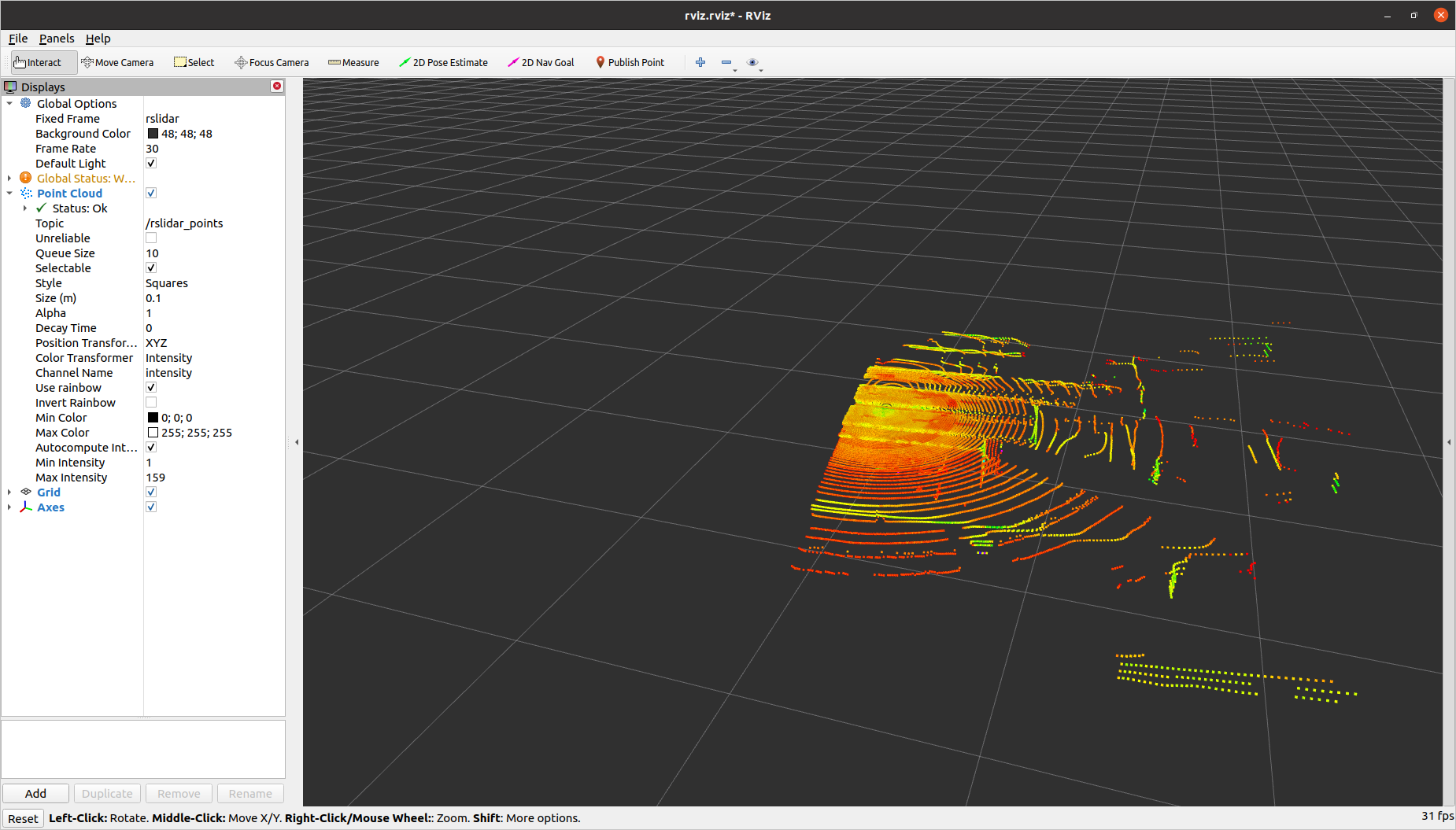Click the green Status Ok checkmark icon
Viewport: 1456px width, 830px height.
(41, 208)
